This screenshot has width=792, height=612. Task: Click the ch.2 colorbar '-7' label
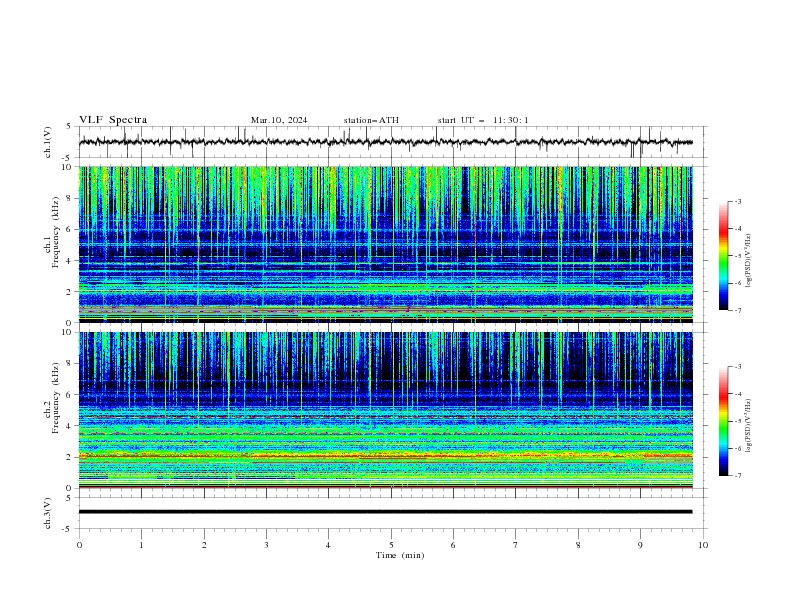[737, 476]
